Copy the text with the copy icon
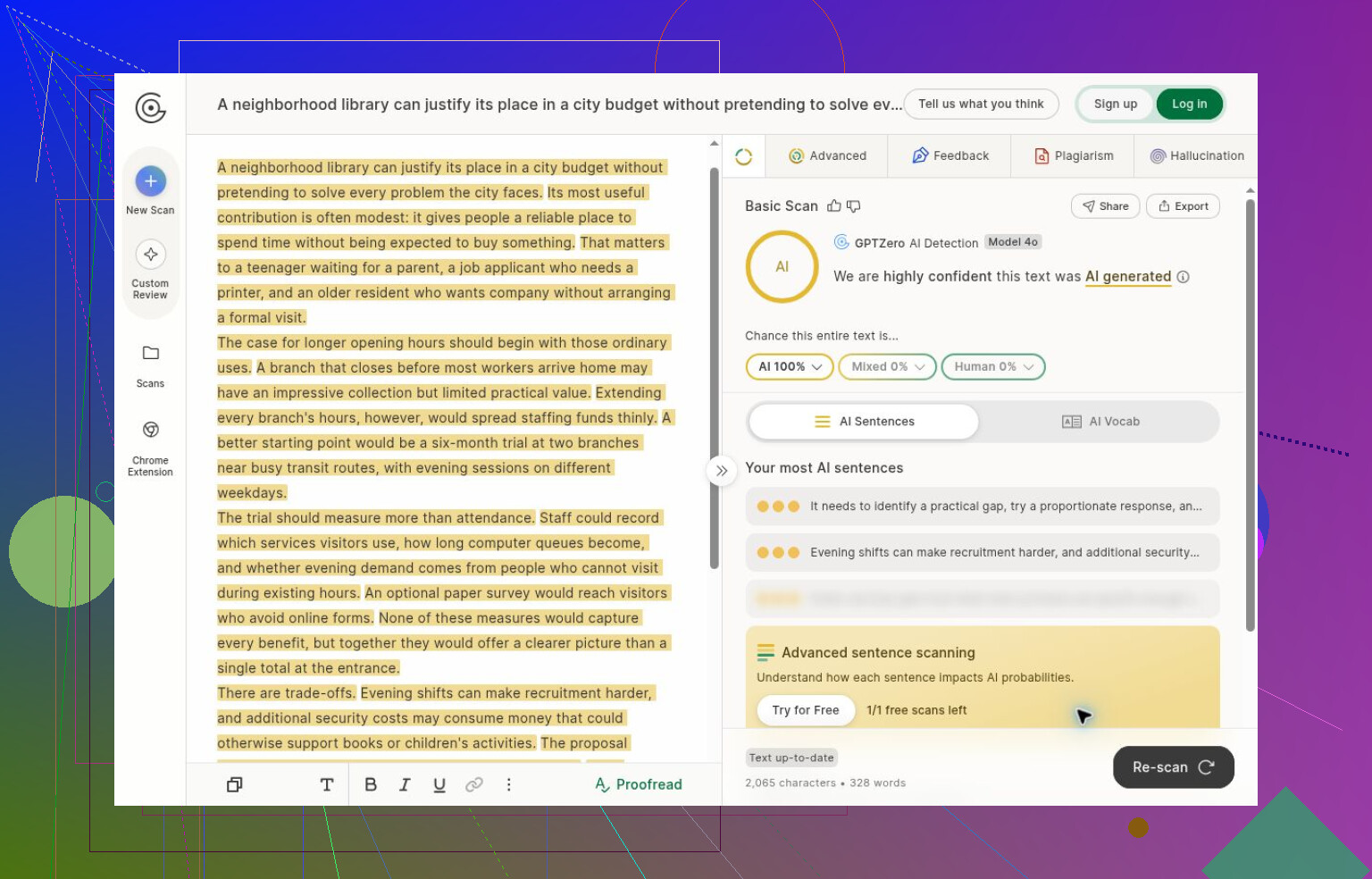The width and height of the screenshot is (1372, 879). click(x=235, y=784)
